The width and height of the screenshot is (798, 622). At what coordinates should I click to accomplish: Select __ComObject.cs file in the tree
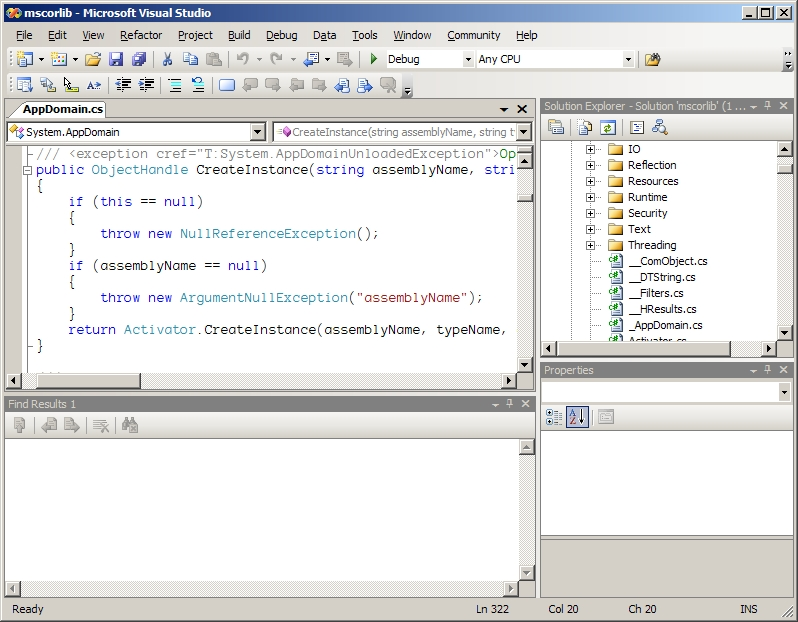click(668, 262)
